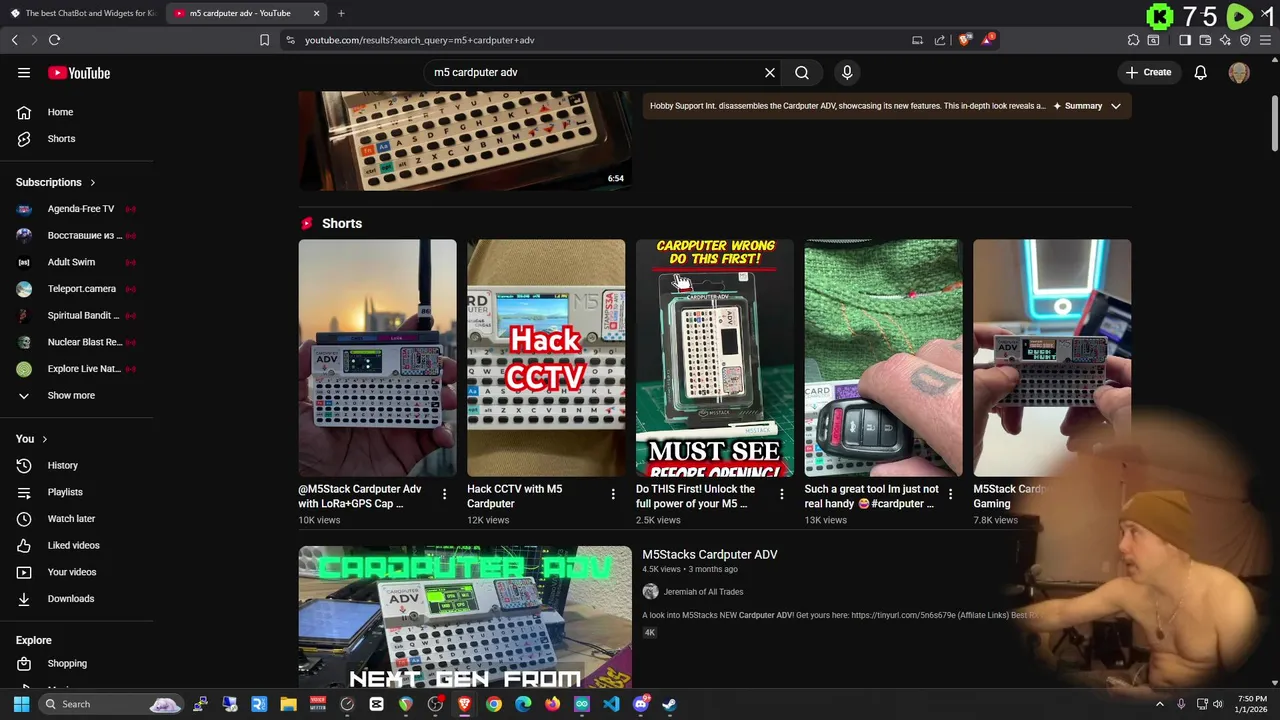Open 'Do THIS First! Unlock the full power' title
Viewport: 1280px width, 720px height.
pyautogui.click(x=696, y=496)
